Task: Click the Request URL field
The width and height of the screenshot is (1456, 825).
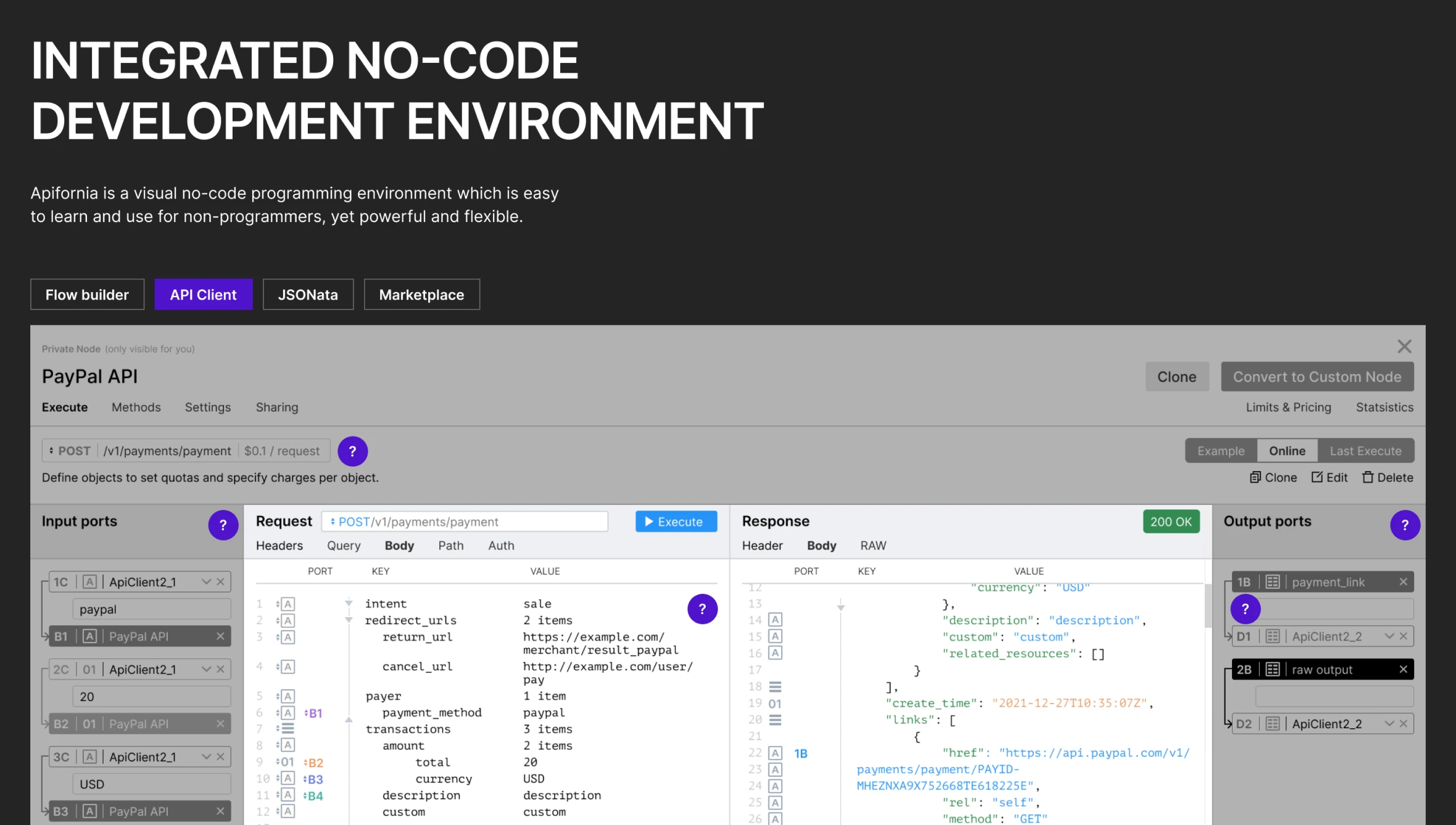Action: [464, 522]
